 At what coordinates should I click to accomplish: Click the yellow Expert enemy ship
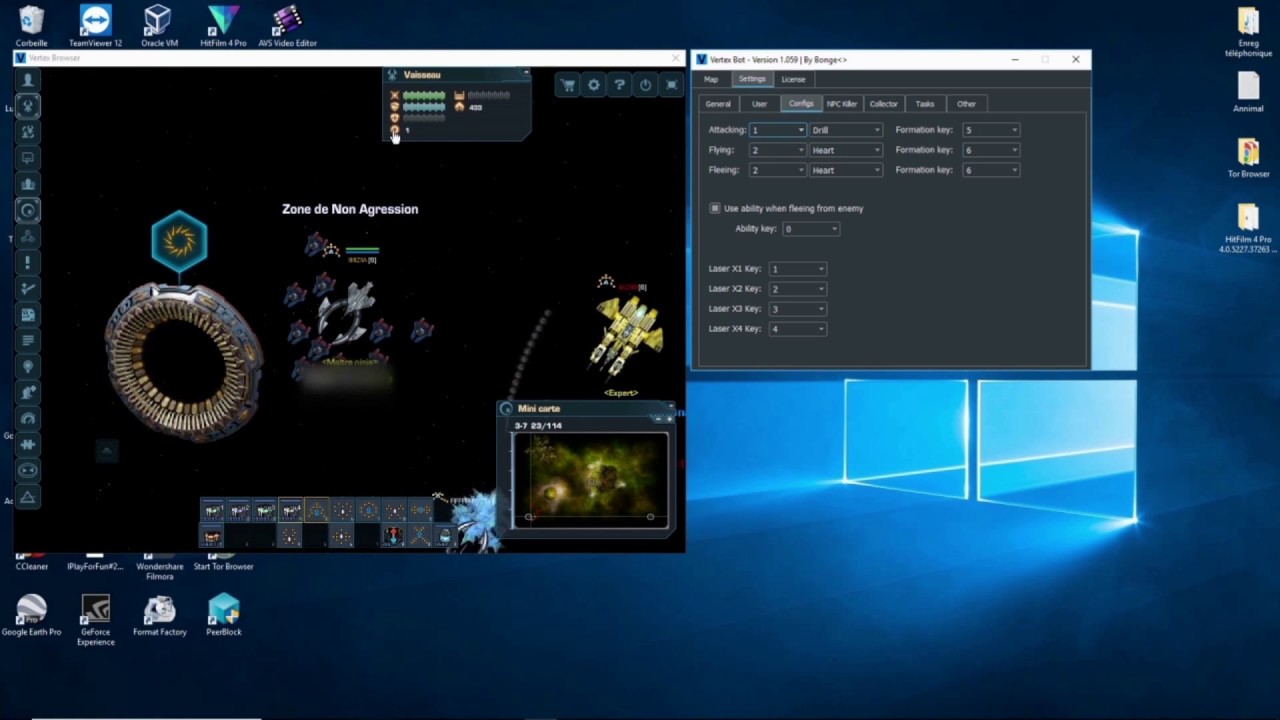coord(626,335)
